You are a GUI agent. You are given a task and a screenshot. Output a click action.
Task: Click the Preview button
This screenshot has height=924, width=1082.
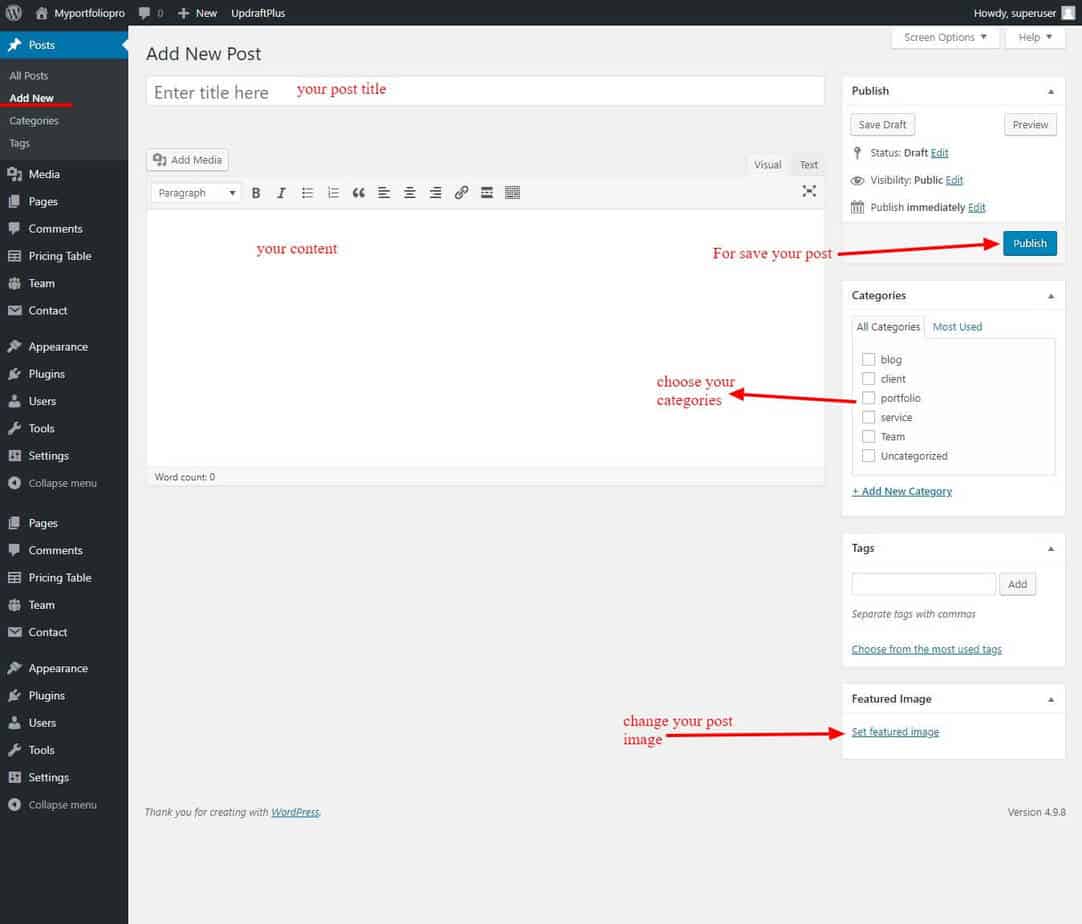point(1030,125)
